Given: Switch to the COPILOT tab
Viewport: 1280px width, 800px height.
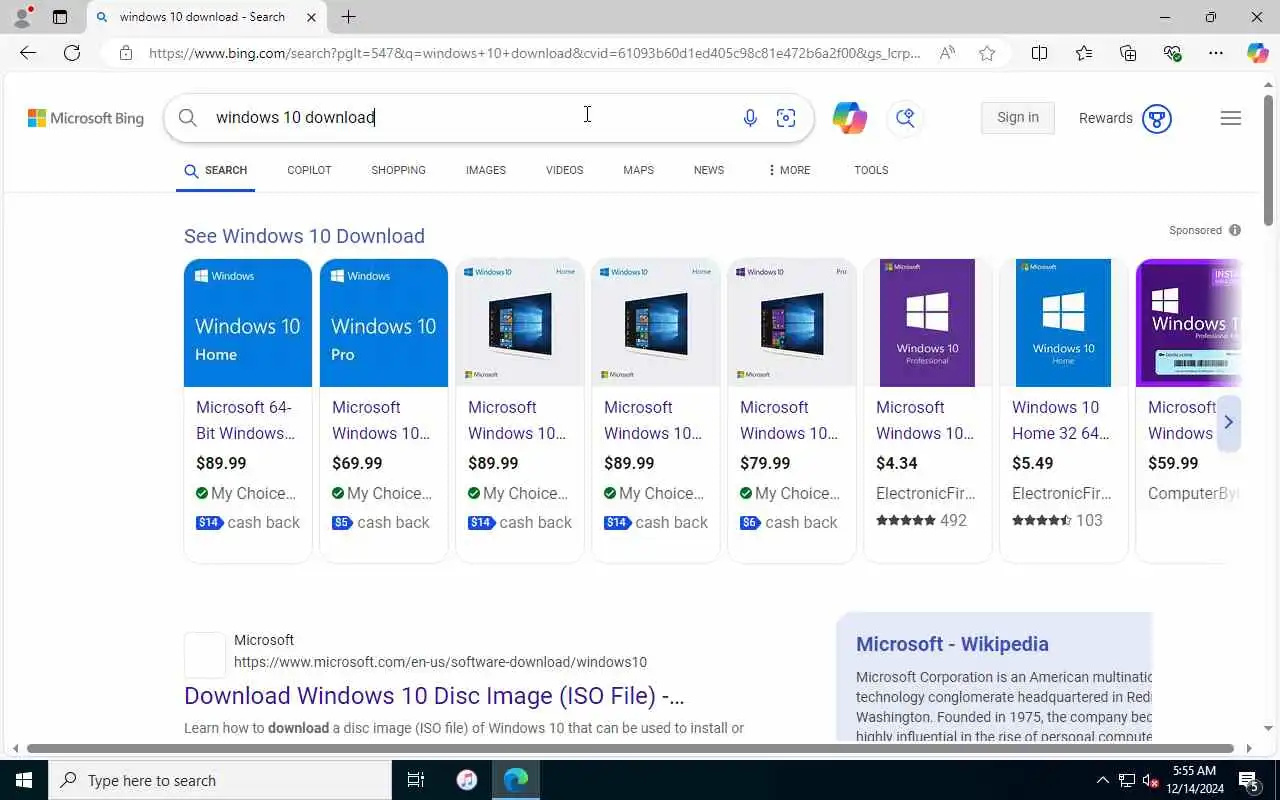Looking at the screenshot, I should pyautogui.click(x=309, y=170).
